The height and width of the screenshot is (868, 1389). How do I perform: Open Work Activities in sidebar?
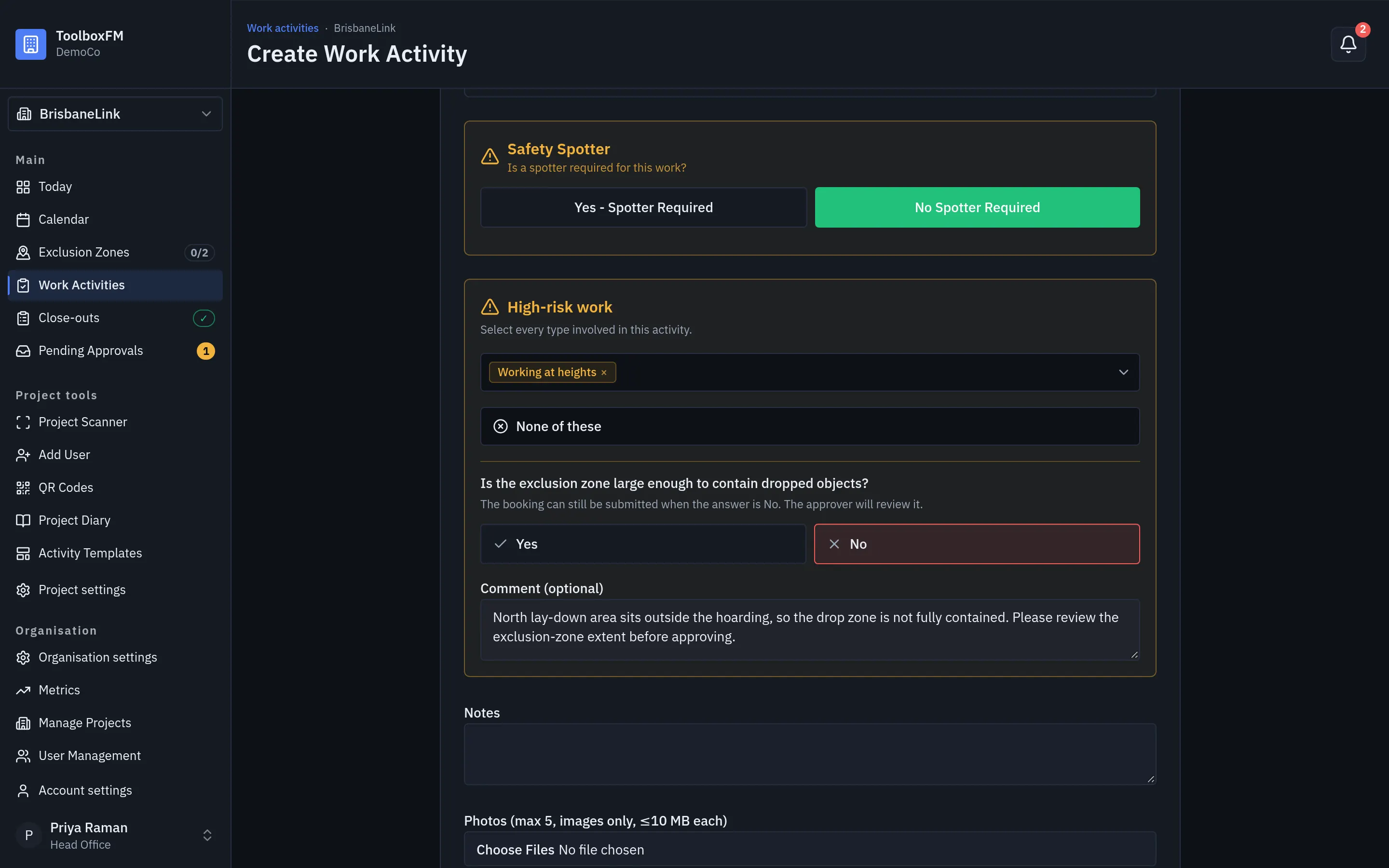pyautogui.click(x=115, y=285)
